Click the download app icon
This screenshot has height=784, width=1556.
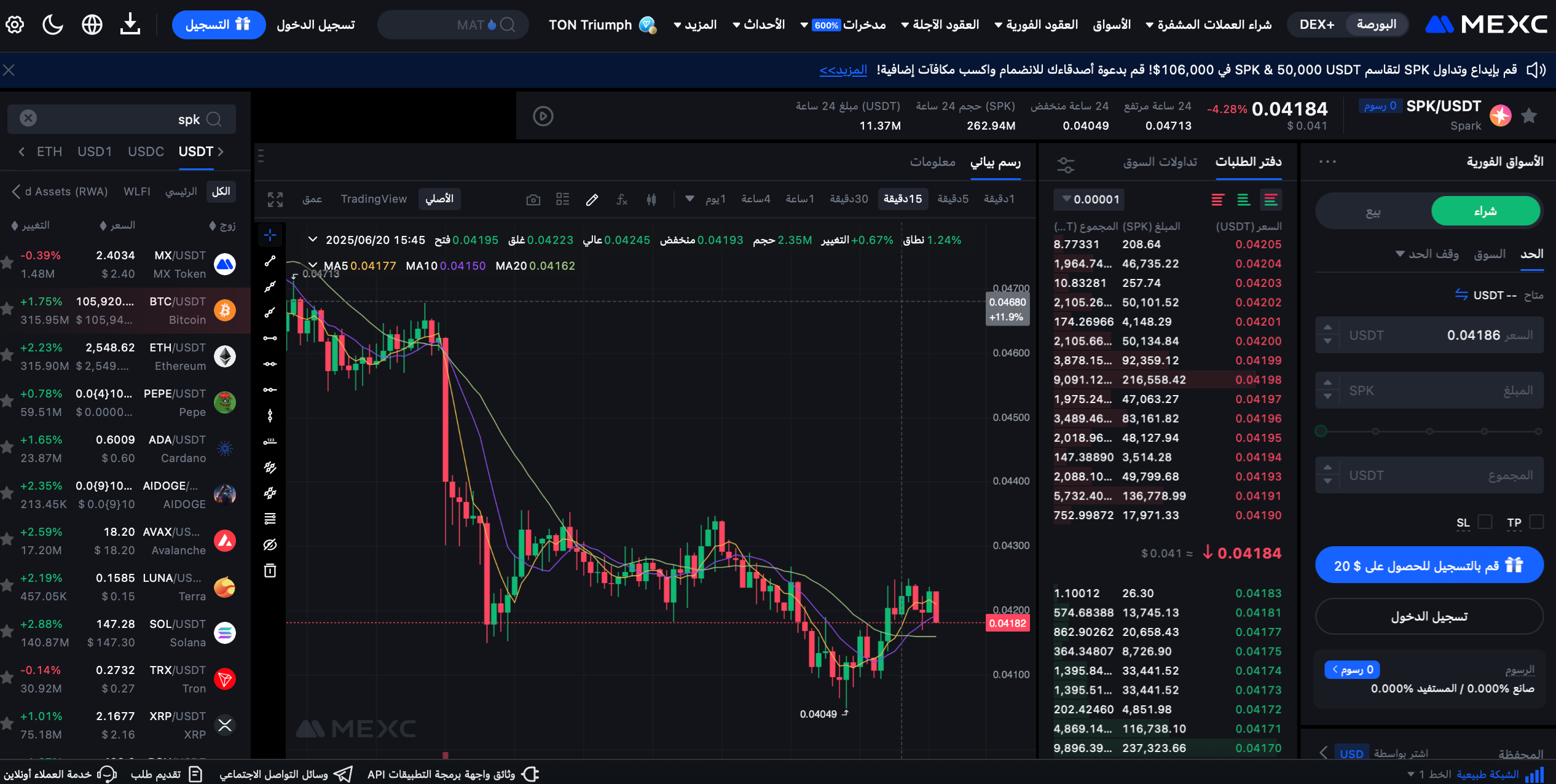click(x=130, y=25)
